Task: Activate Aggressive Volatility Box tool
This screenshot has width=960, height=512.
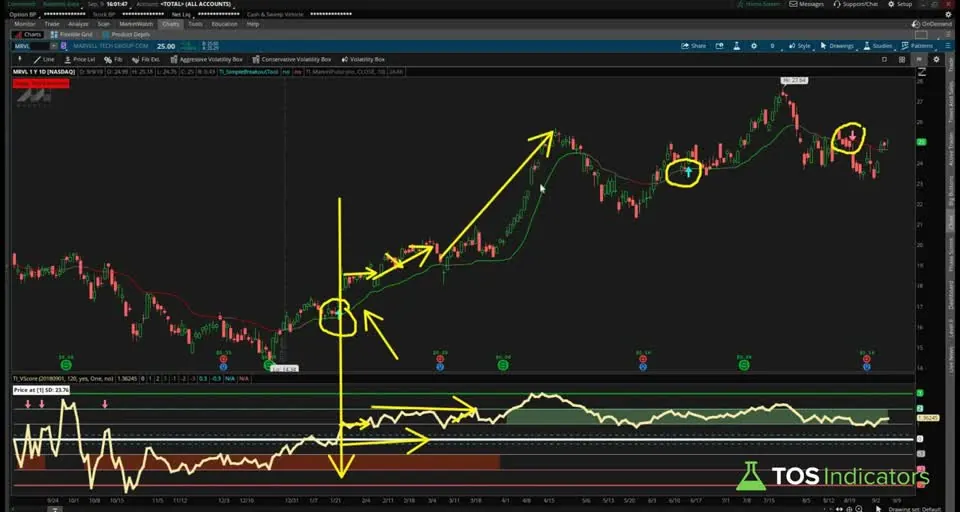Action: [x=206, y=59]
